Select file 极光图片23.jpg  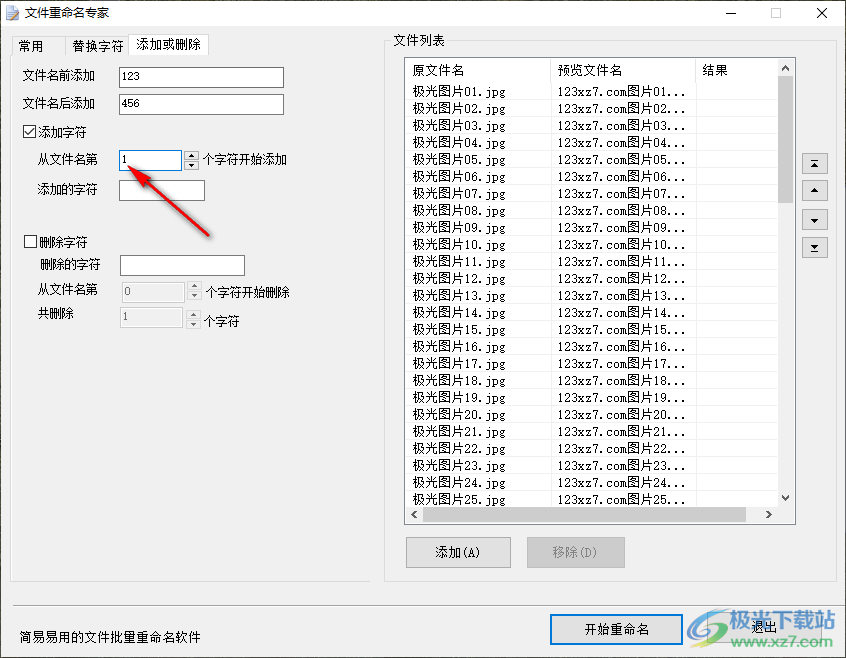(459, 465)
